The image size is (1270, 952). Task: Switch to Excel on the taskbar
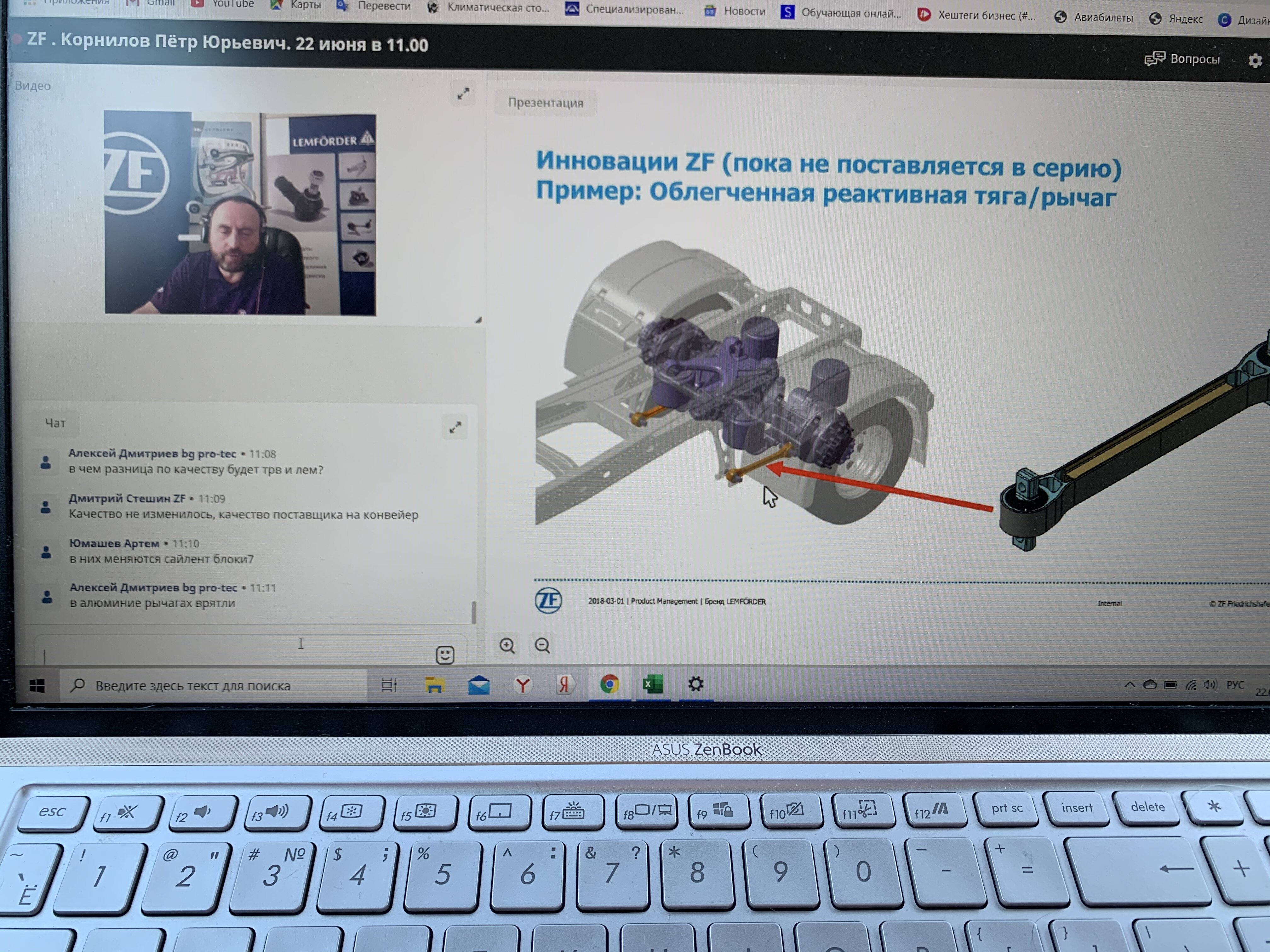pos(653,684)
